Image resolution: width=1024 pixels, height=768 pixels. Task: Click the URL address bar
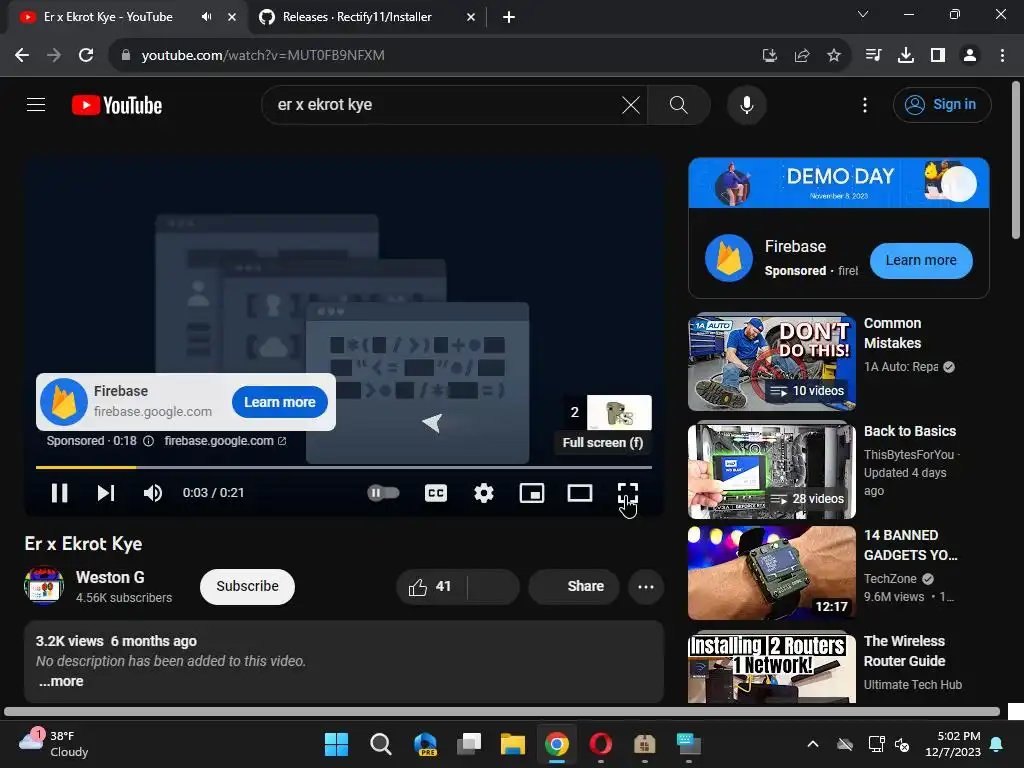(431, 56)
